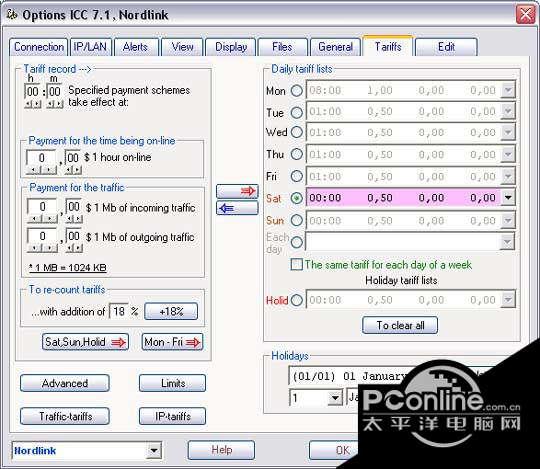Viewport: 540px width, 469px height.
Task: Open the Nordlink profile dropdown
Action: [154, 450]
